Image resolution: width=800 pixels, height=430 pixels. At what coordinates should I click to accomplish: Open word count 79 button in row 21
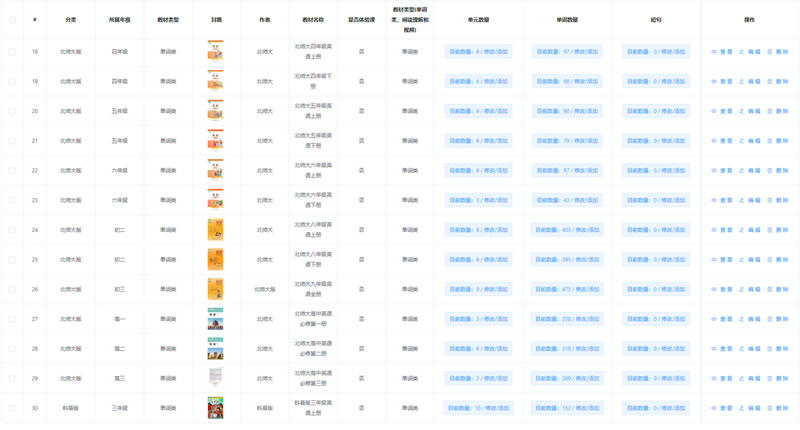tap(567, 141)
